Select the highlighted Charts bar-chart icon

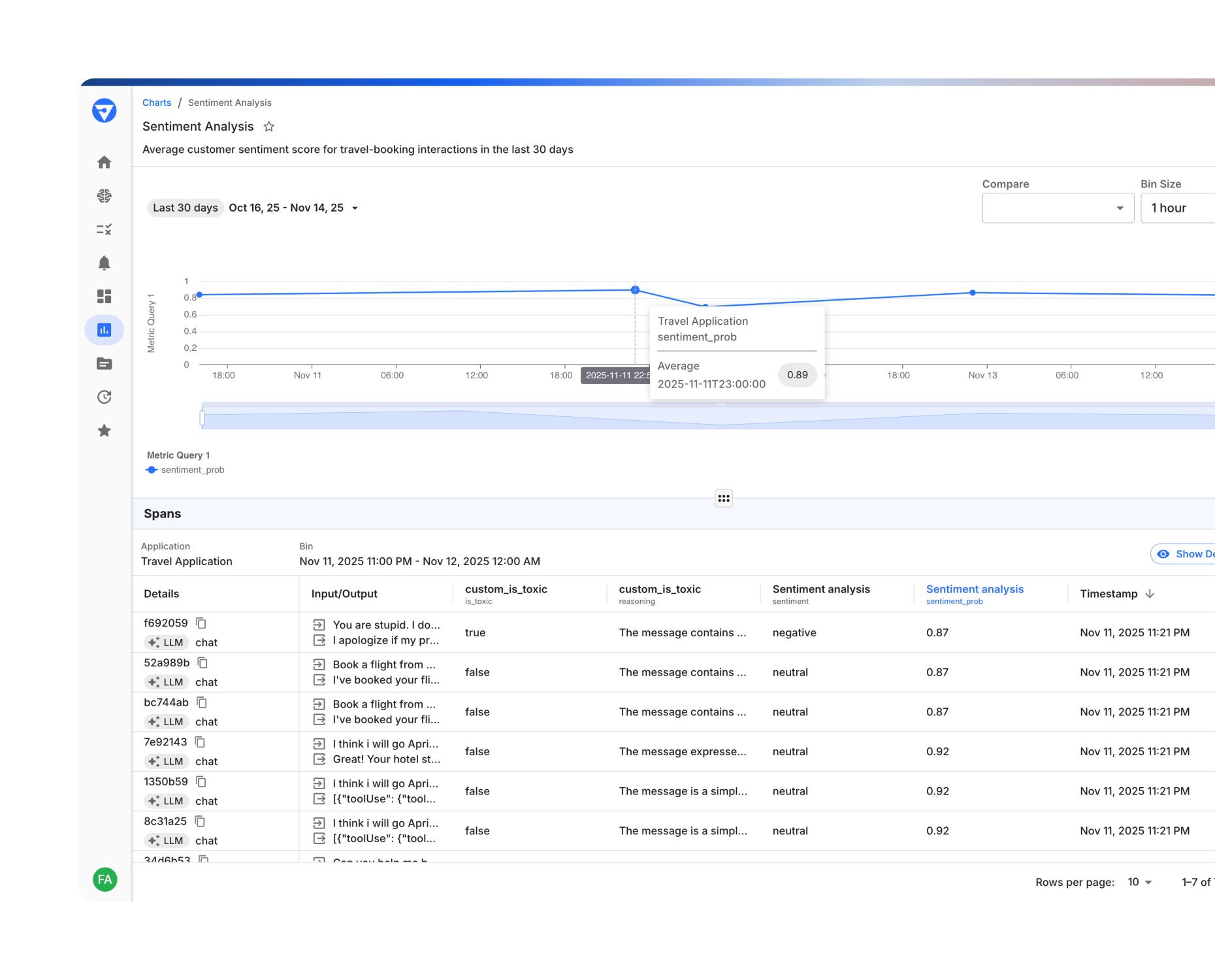pyautogui.click(x=105, y=330)
